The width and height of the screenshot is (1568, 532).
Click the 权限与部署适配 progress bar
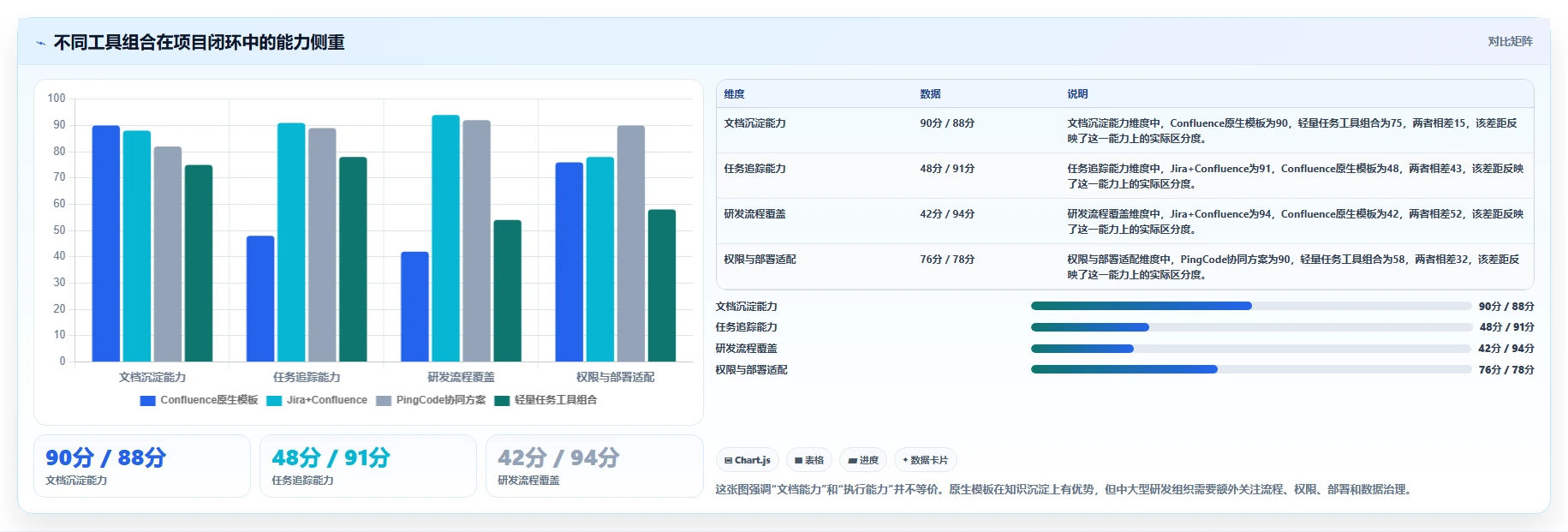[1251, 369]
